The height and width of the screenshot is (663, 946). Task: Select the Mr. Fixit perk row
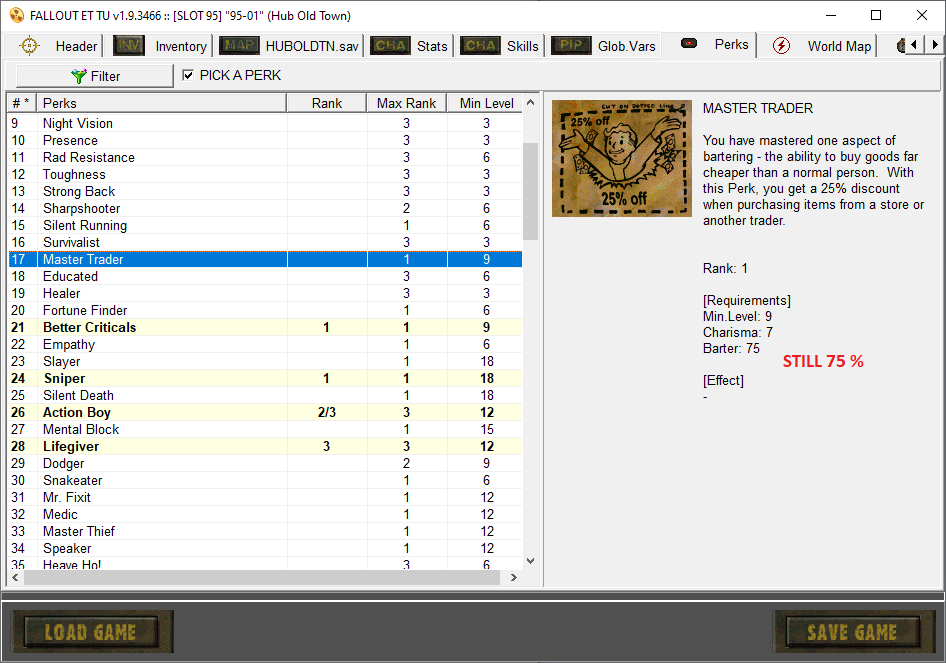click(x=265, y=497)
